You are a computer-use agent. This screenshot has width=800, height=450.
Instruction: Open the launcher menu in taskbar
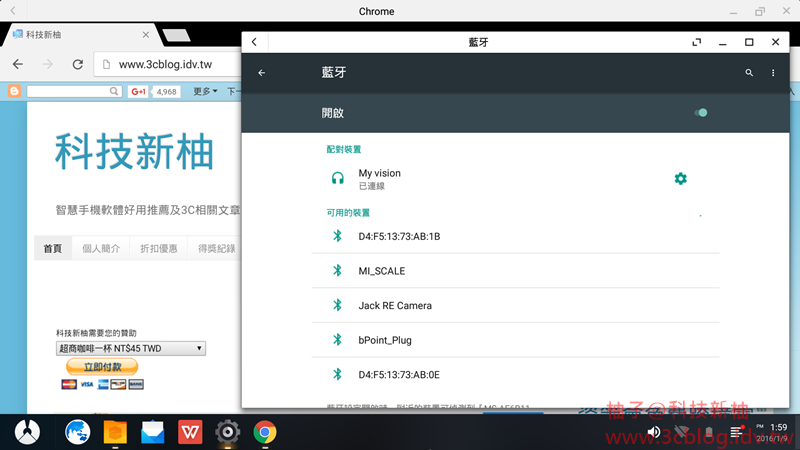[27, 432]
